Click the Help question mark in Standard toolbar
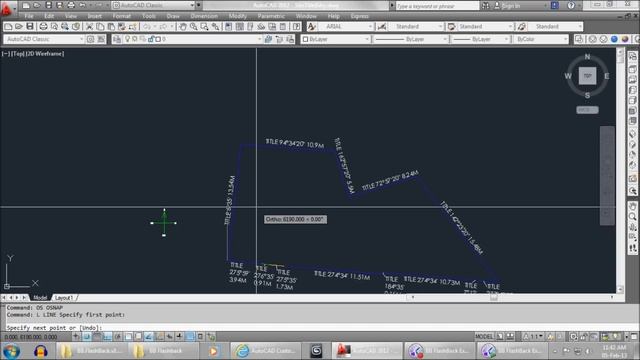 (x=297, y=27)
